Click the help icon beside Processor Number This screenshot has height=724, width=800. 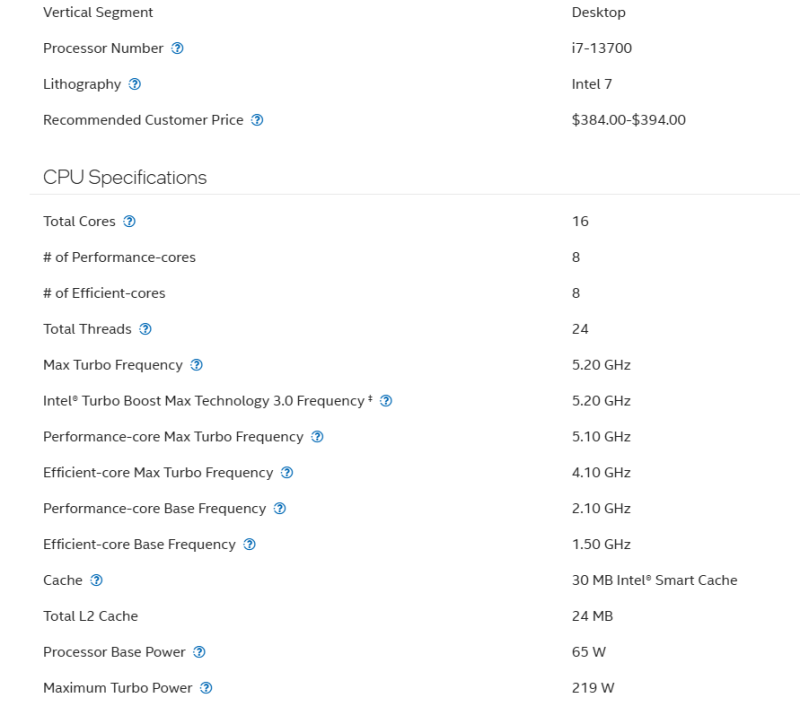tap(177, 48)
